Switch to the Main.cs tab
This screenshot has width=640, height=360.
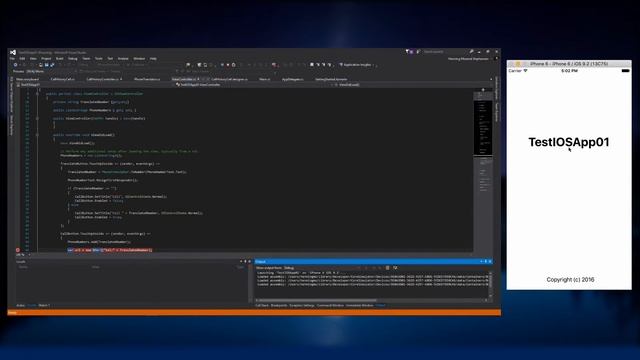pyautogui.click(x=264, y=79)
